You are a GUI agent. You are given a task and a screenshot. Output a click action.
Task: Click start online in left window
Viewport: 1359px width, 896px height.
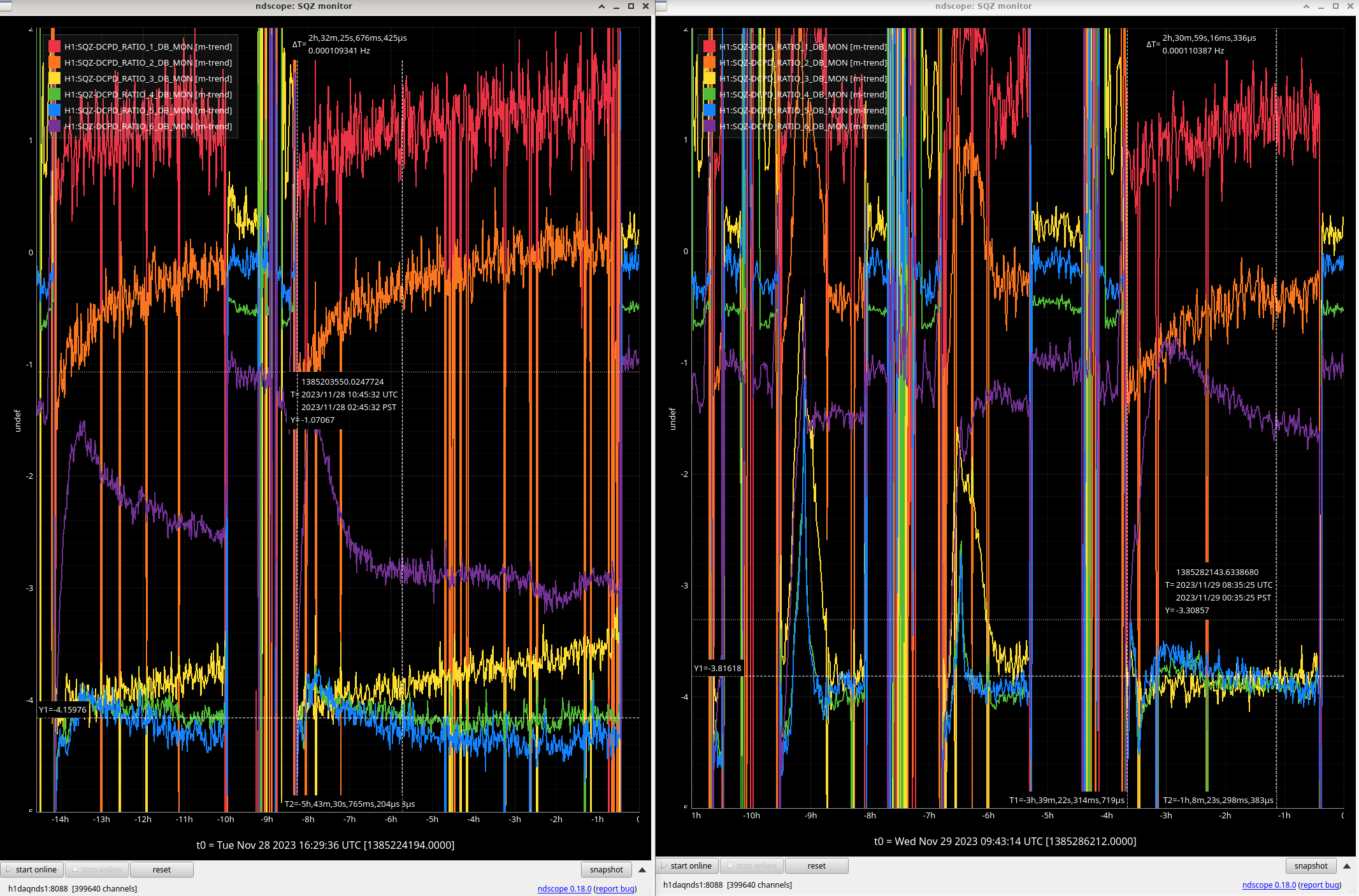click(31, 869)
